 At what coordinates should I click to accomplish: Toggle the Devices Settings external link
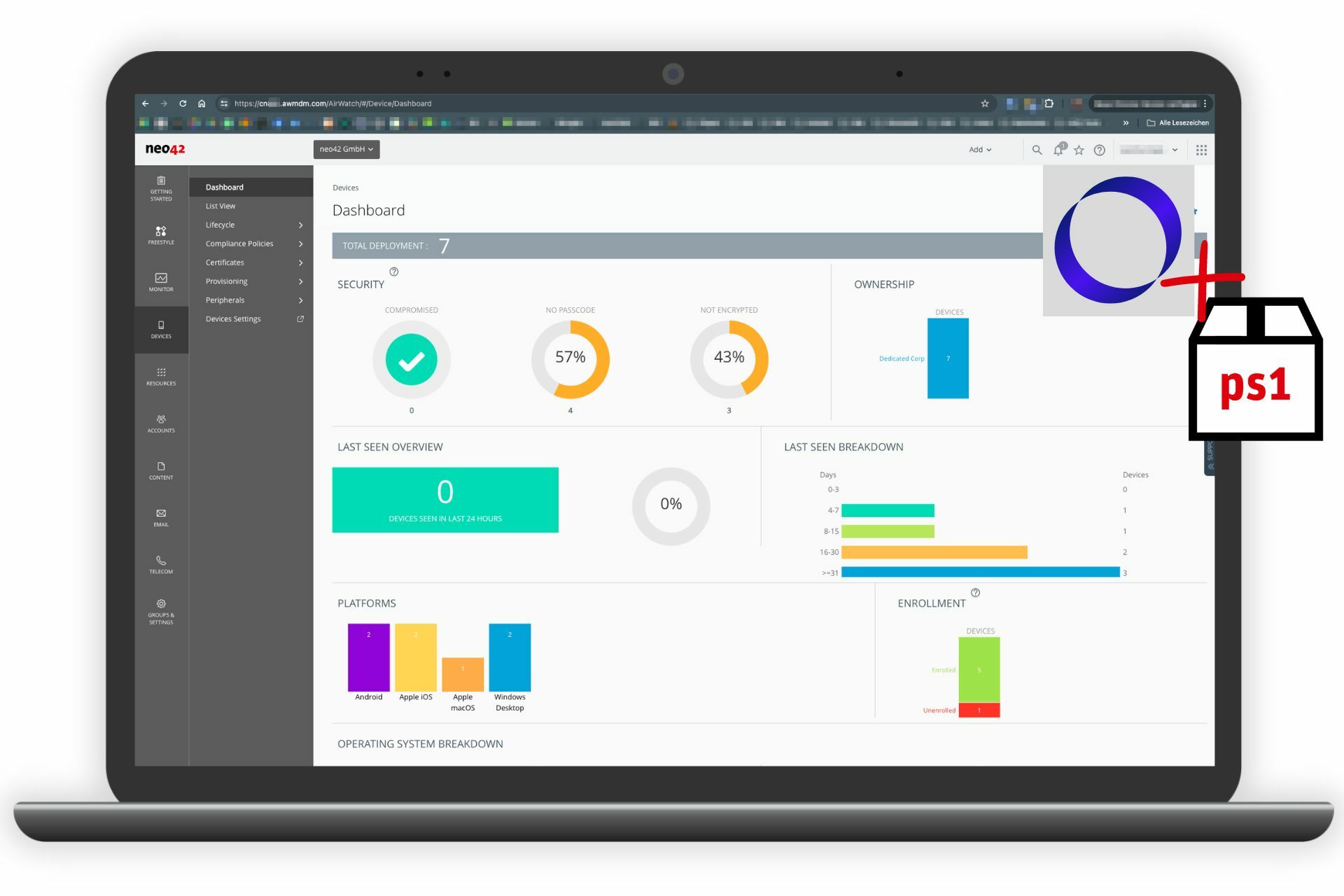click(x=299, y=318)
